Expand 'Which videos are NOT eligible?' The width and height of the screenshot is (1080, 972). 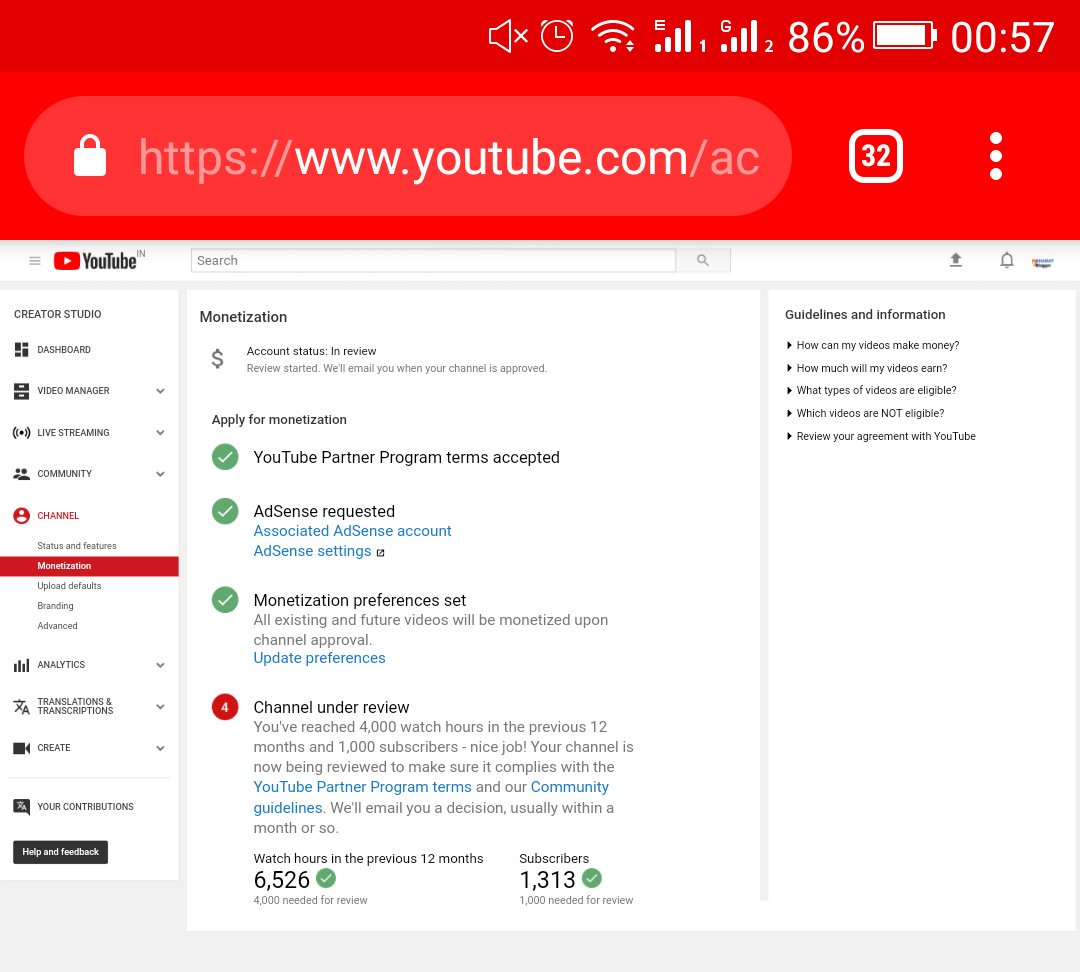pyautogui.click(x=864, y=413)
